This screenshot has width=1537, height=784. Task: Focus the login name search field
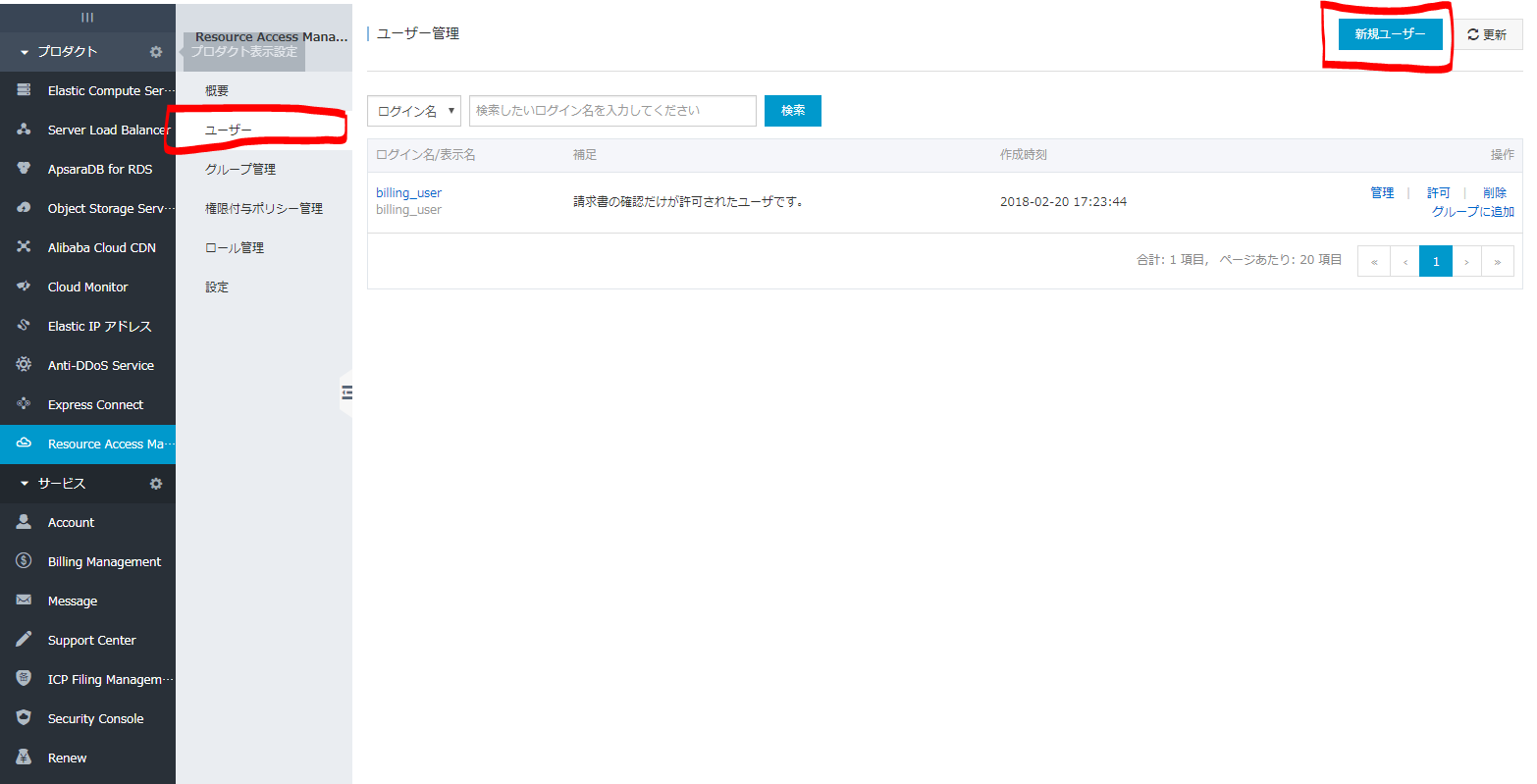[612, 111]
